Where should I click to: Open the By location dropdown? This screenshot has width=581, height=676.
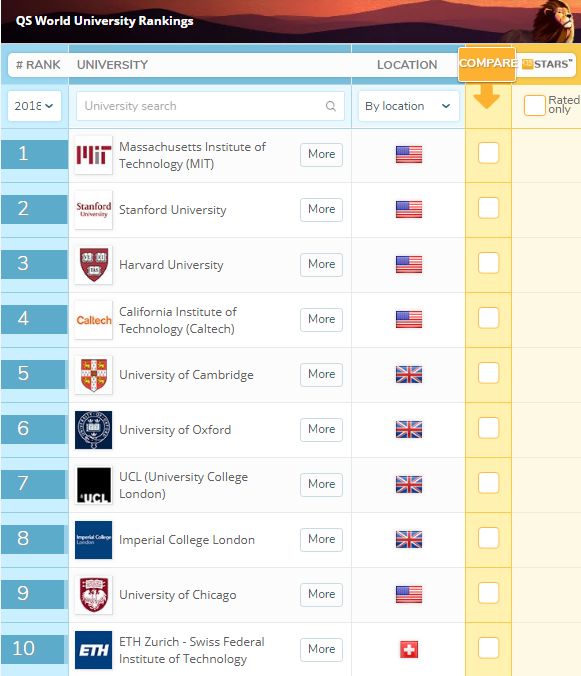pos(408,106)
